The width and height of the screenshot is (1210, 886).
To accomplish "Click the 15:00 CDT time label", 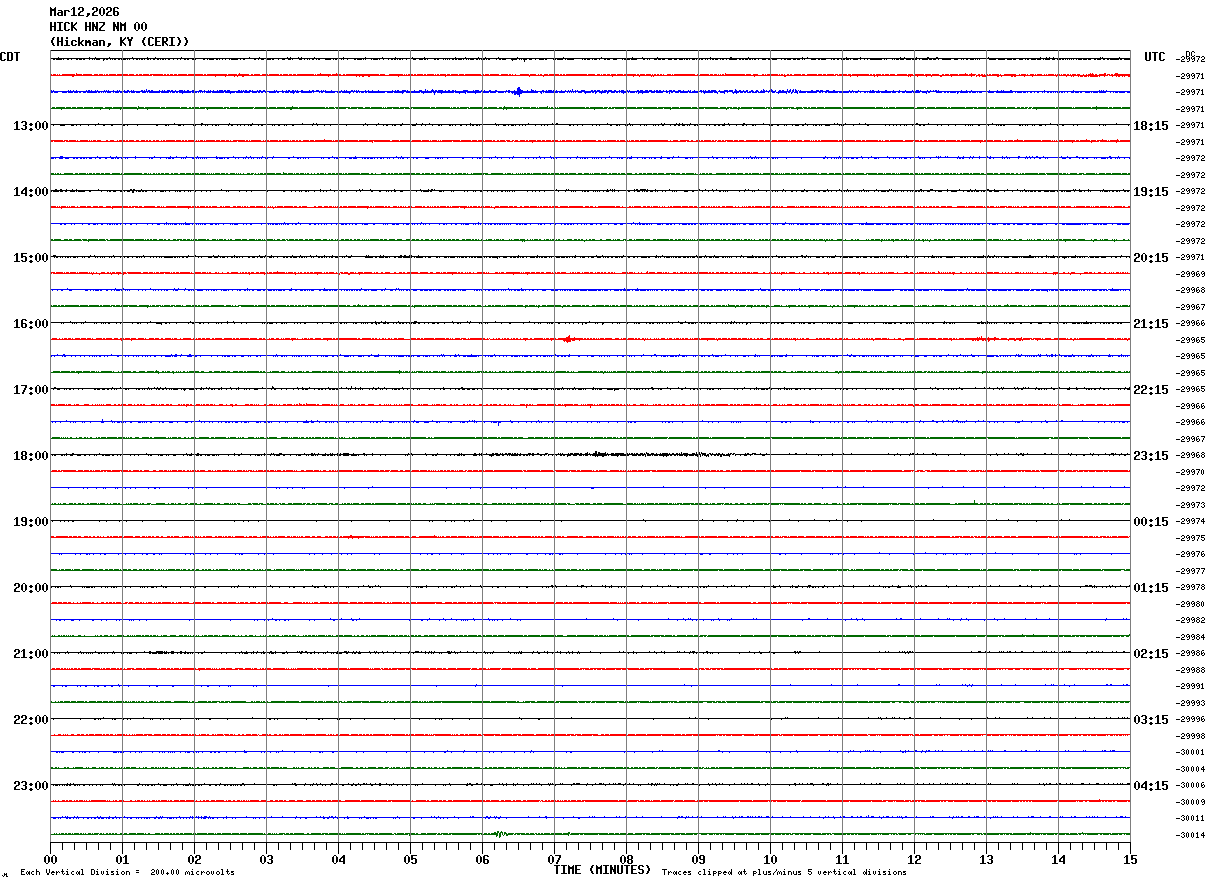I will (x=31, y=258).
